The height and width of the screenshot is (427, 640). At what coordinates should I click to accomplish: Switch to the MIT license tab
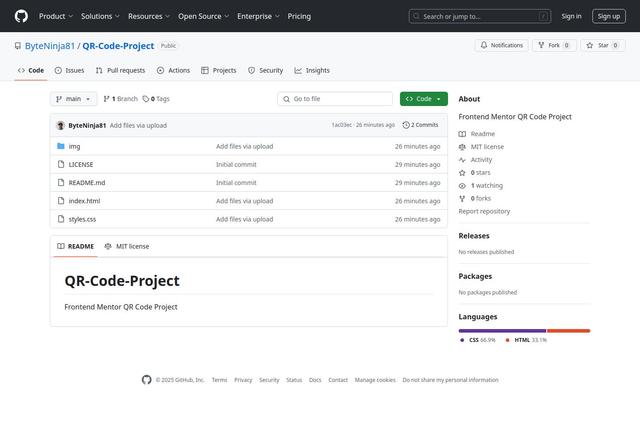coord(127,246)
